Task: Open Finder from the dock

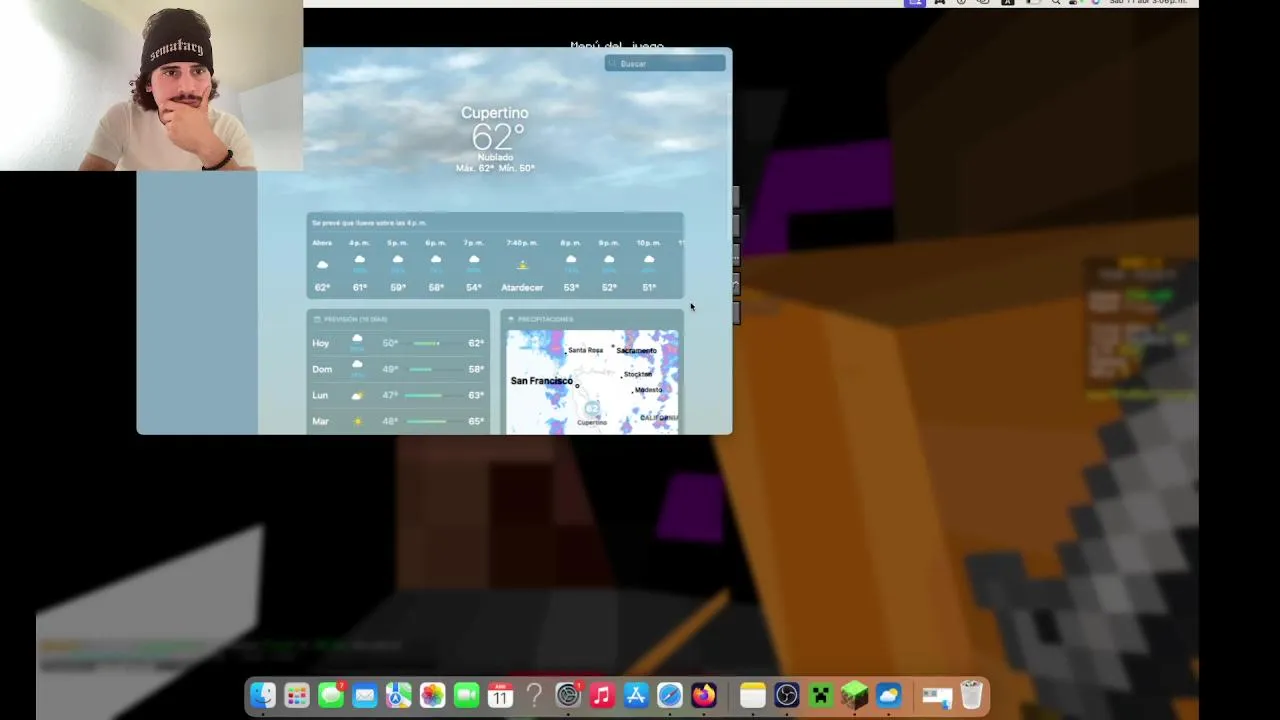Action: (263, 695)
